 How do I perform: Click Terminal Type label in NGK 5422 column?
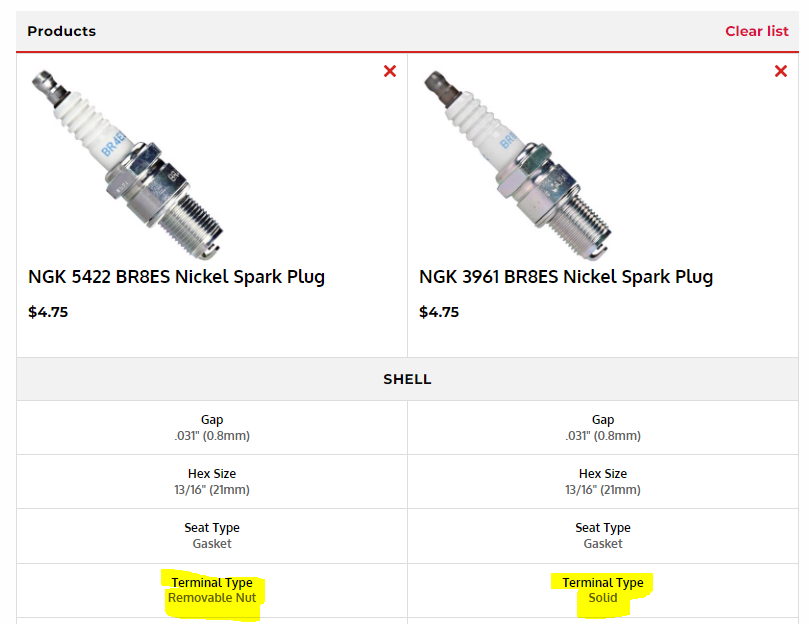tap(212, 582)
